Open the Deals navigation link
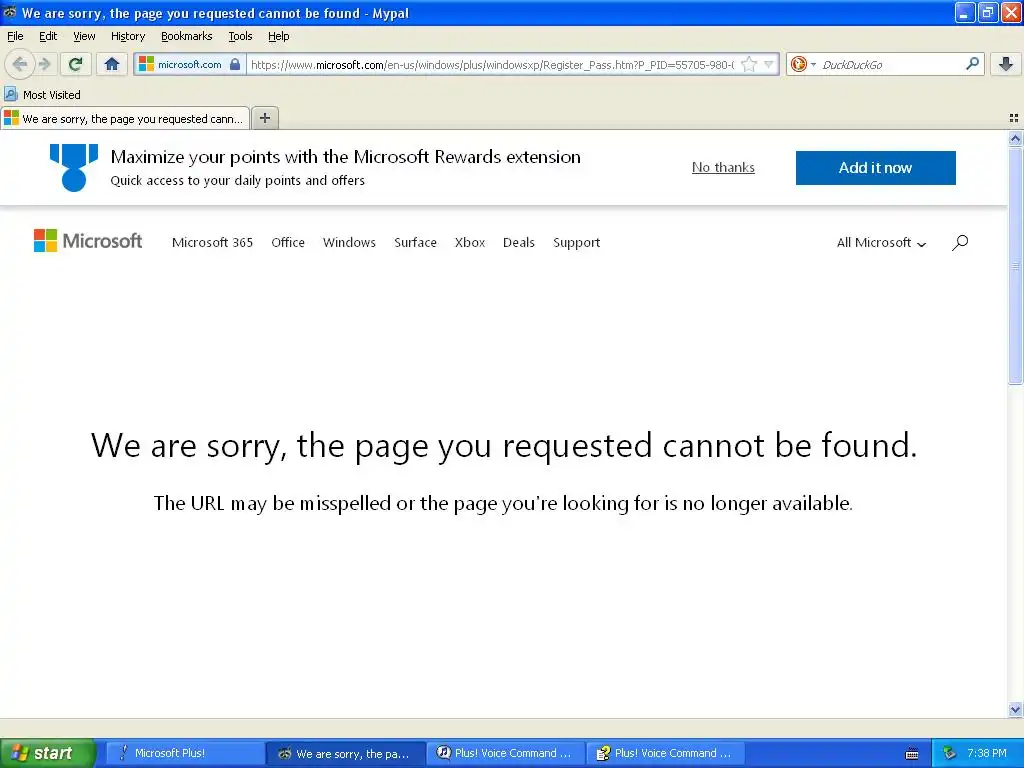The height and width of the screenshot is (768, 1024). 519,242
